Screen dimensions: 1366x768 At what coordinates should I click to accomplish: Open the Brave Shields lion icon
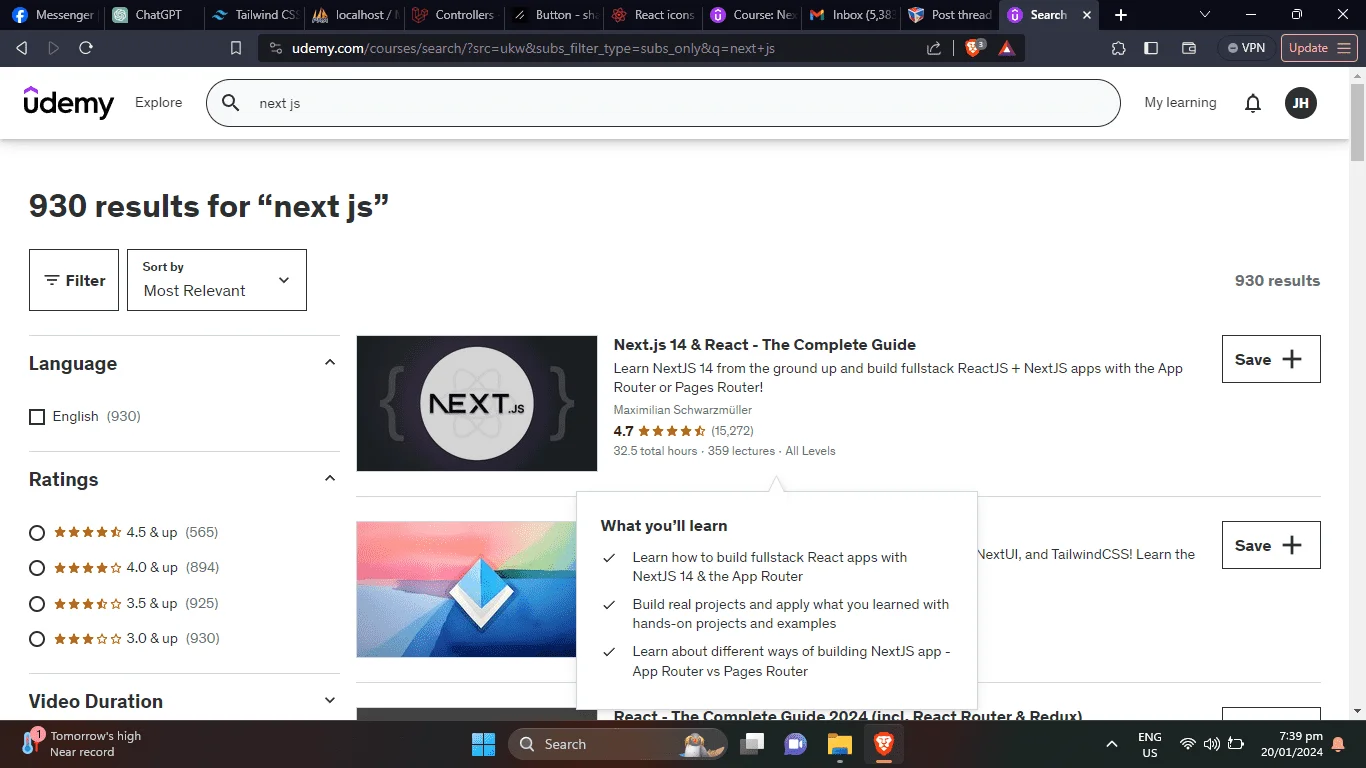(973, 48)
